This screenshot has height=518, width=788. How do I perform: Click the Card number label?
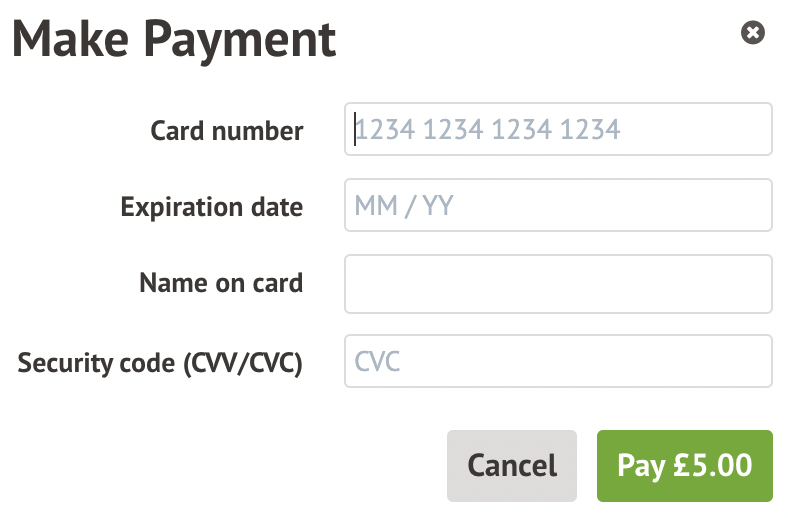tap(227, 130)
